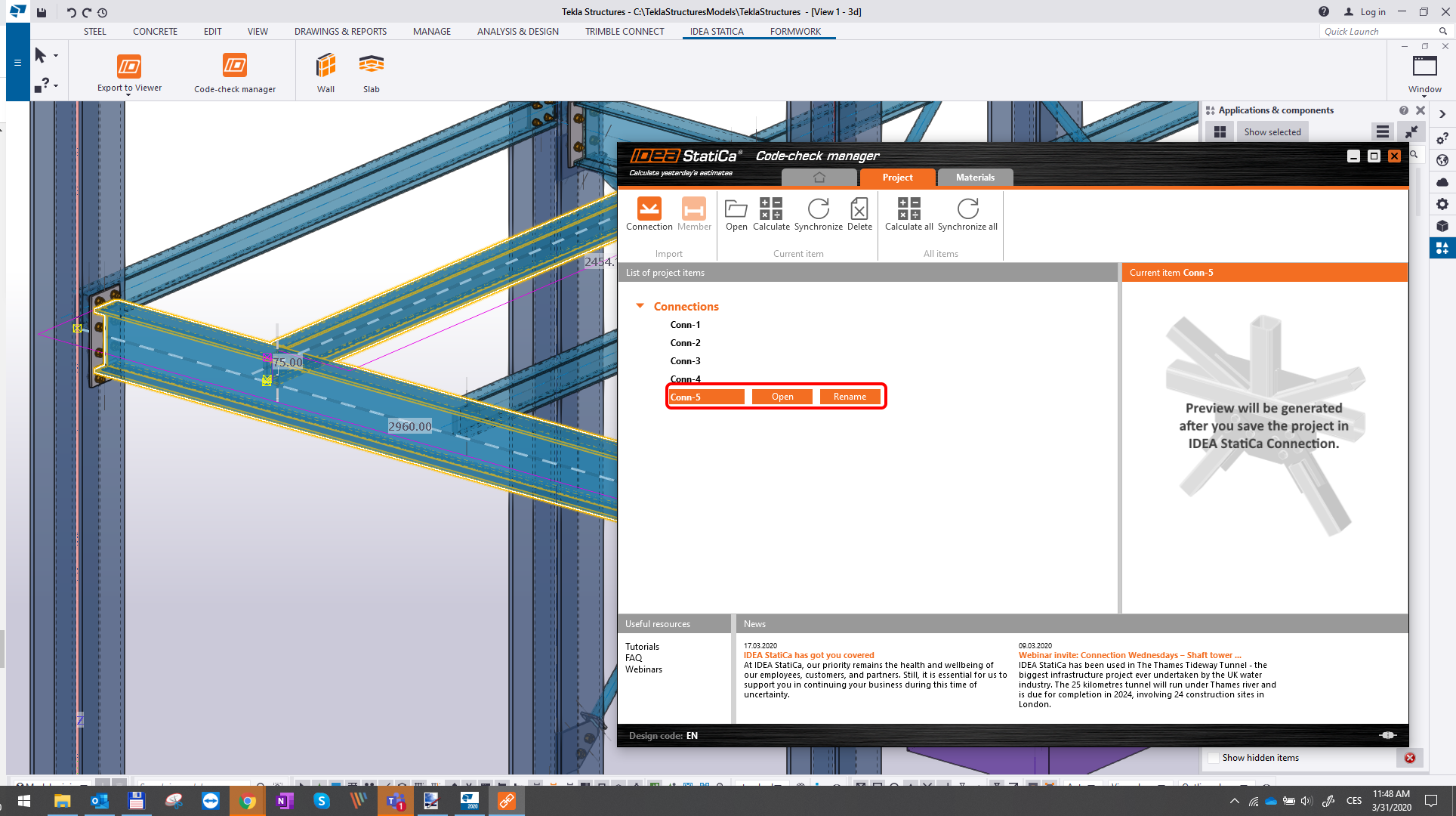The image size is (1456, 816).
Task: Switch to the Materials tab
Action: click(x=975, y=178)
